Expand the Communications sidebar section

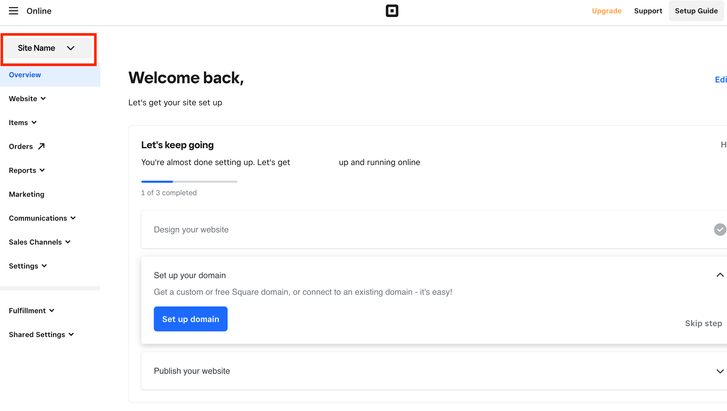[x=42, y=218]
